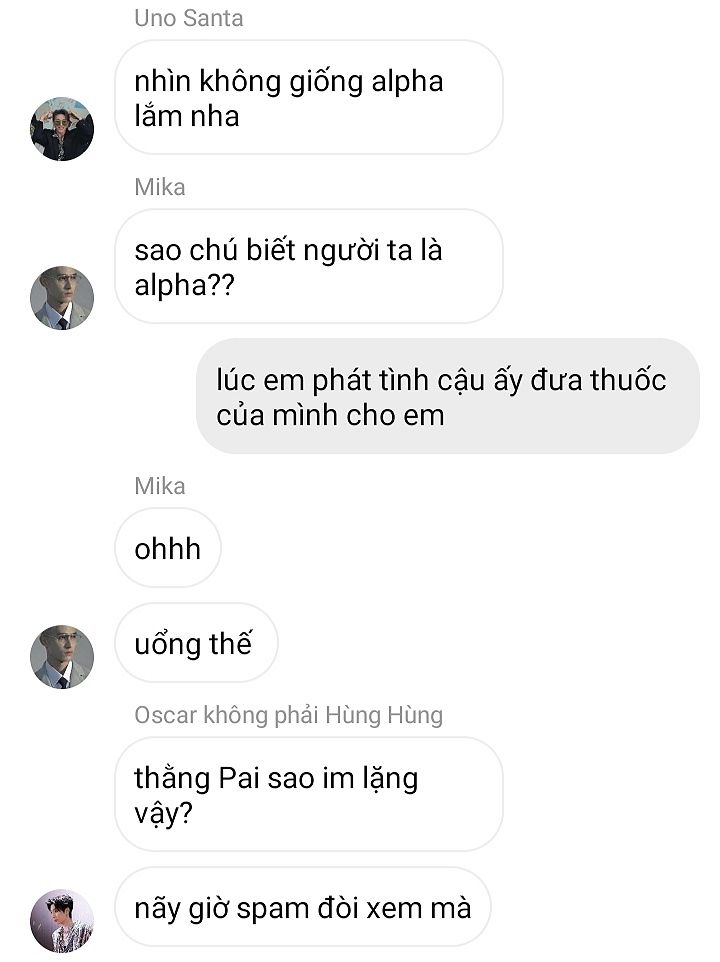Tap Mika's avatar beside the alpha question
The height and width of the screenshot is (962, 720).
62,298
